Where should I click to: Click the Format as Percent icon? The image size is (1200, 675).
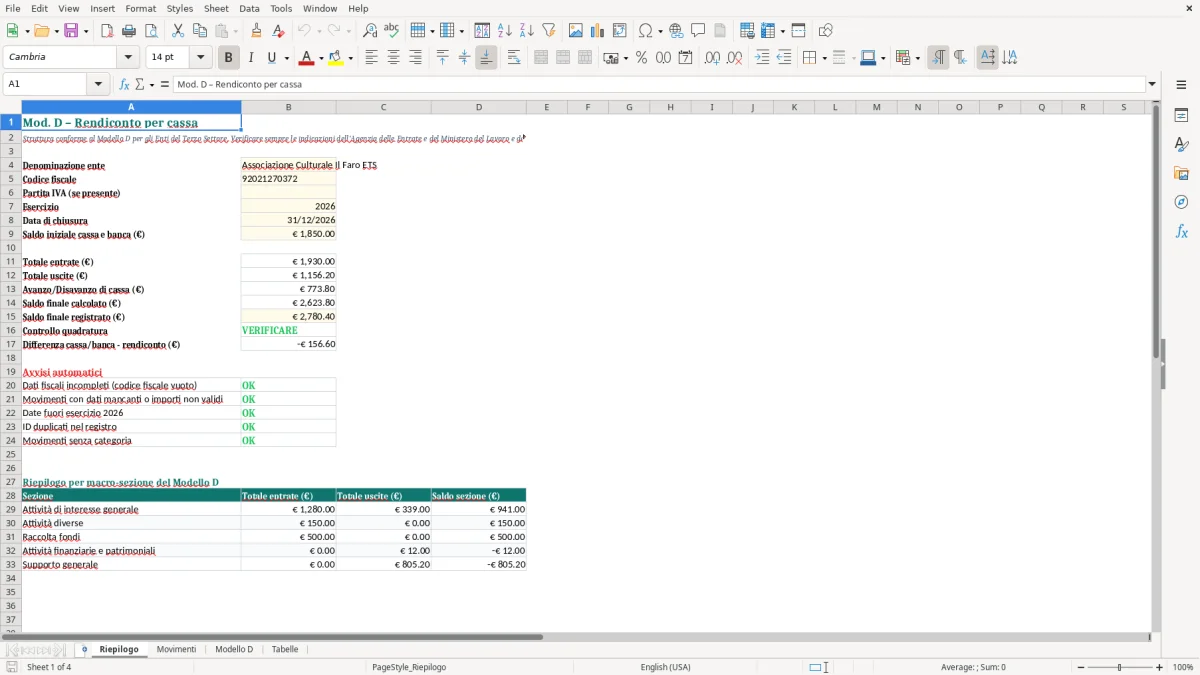point(641,58)
